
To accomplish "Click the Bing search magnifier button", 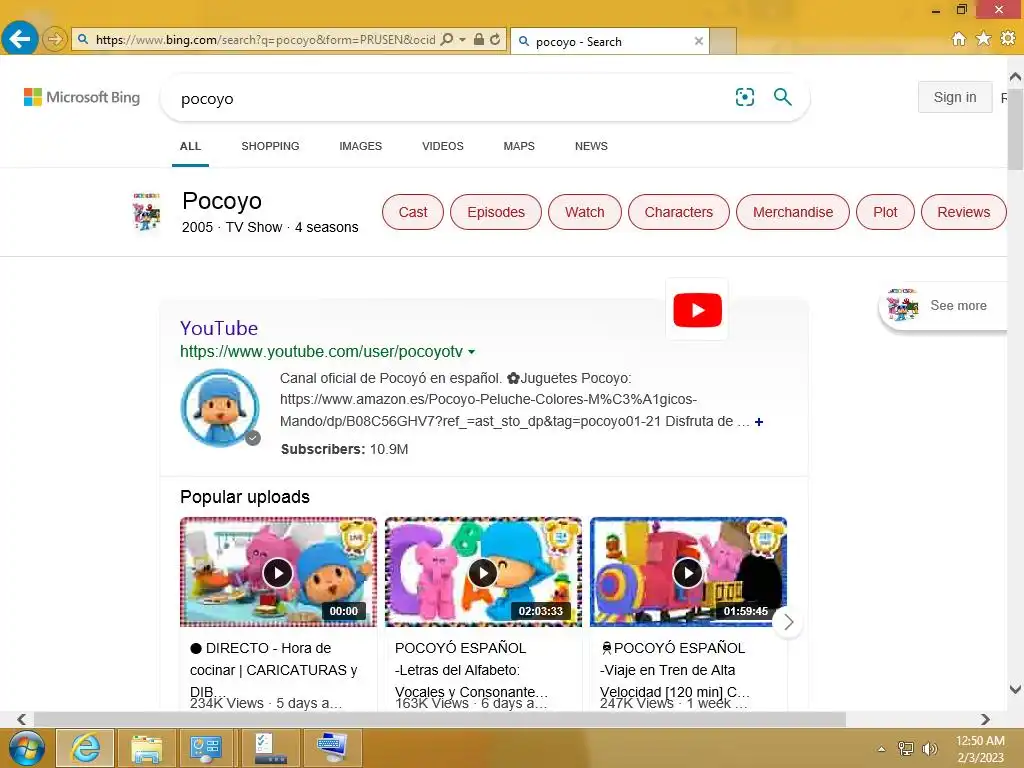I will 782,97.
